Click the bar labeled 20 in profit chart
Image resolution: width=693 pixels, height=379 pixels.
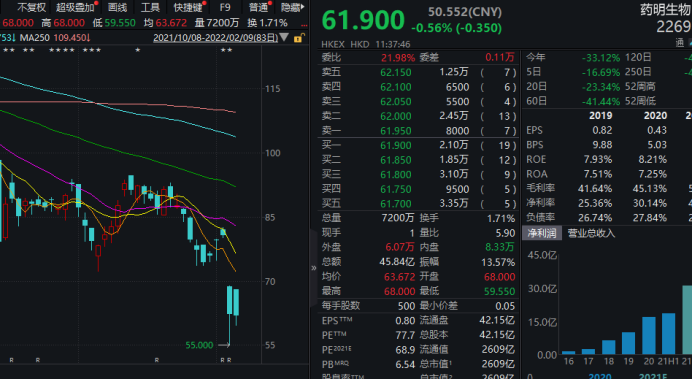click(x=649, y=335)
